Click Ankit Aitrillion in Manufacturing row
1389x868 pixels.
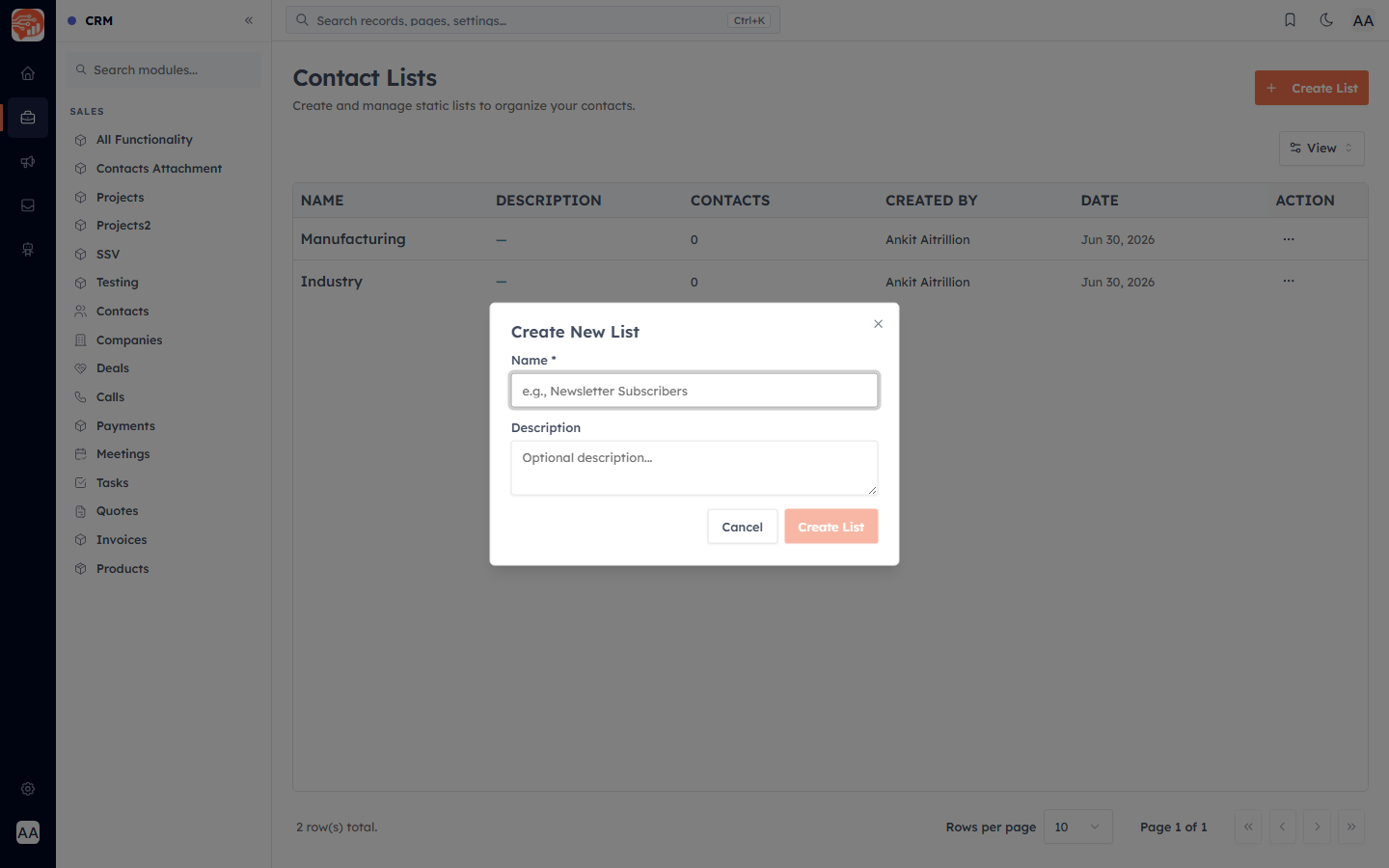point(928,240)
